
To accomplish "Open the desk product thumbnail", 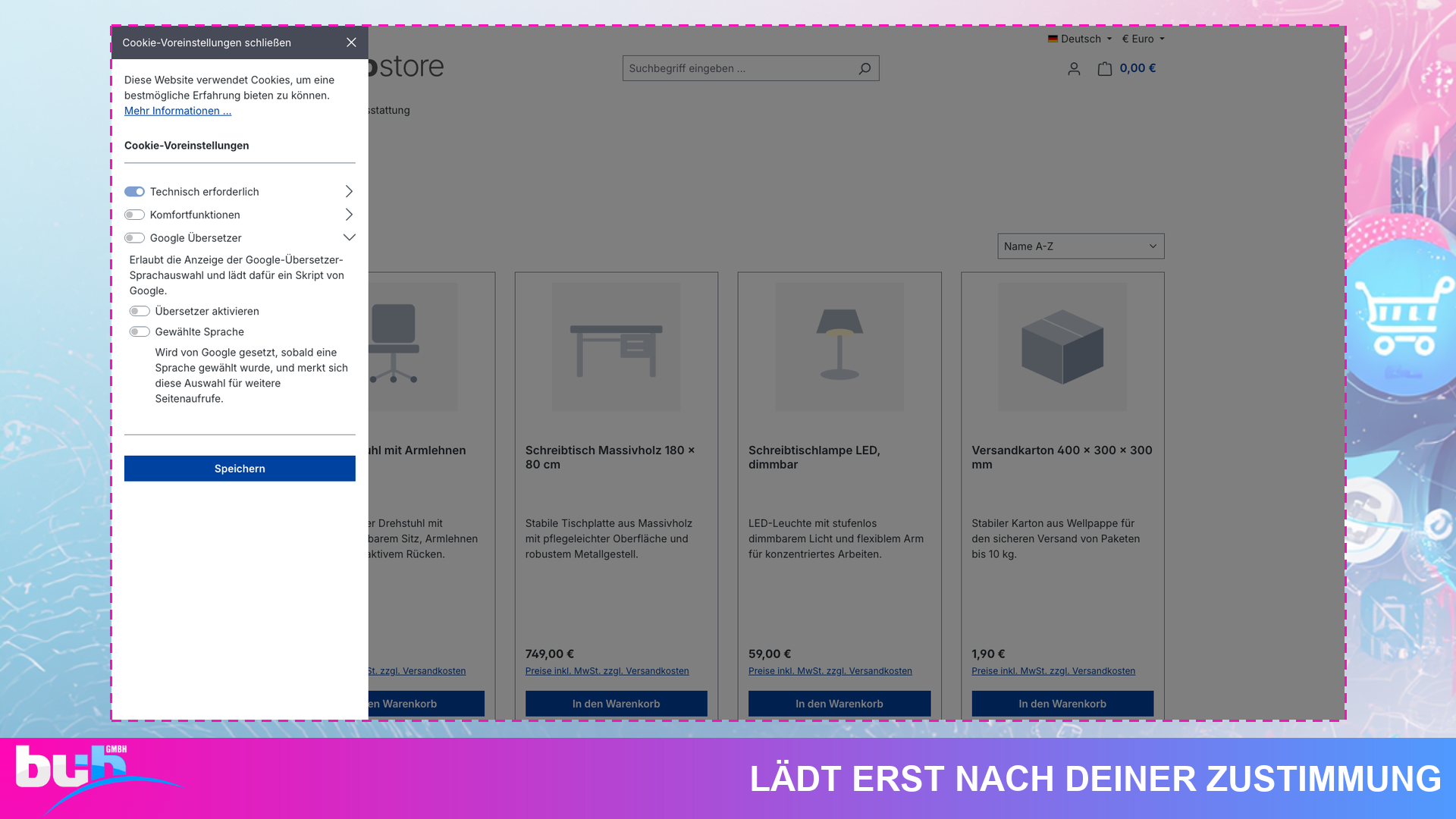I will pos(617,347).
